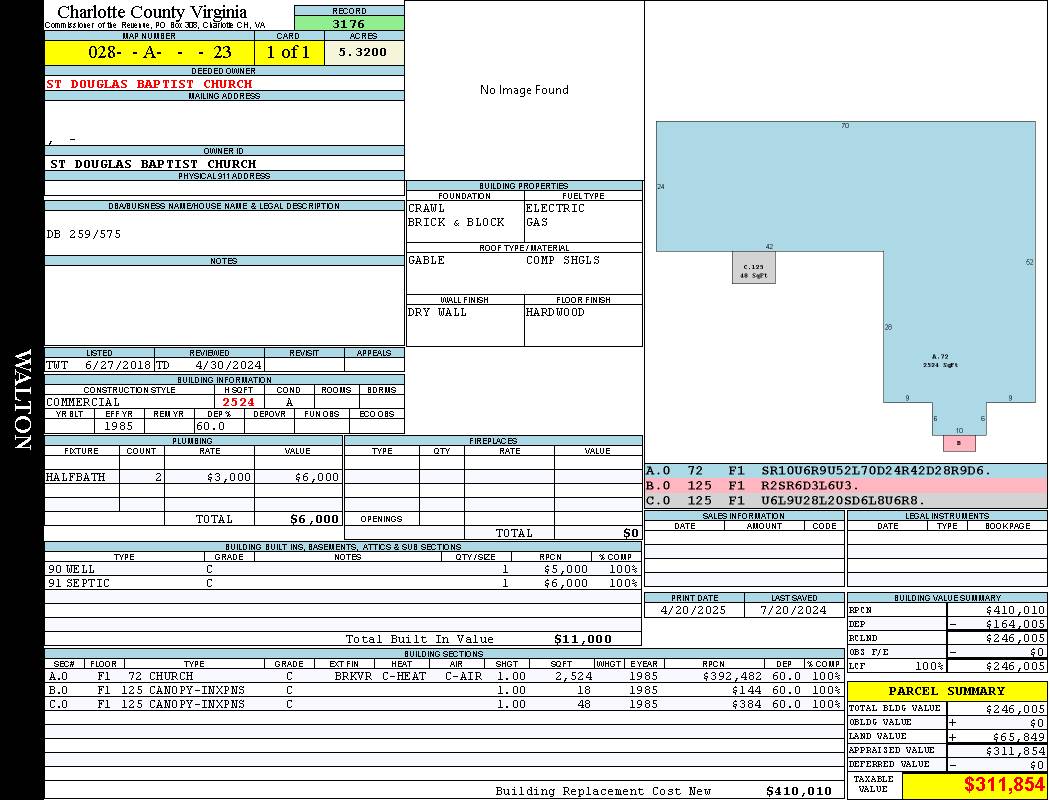Screen dimensions: 1050x800
Task: Select the 91 SEPTIC built-in row
Action: (343, 584)
